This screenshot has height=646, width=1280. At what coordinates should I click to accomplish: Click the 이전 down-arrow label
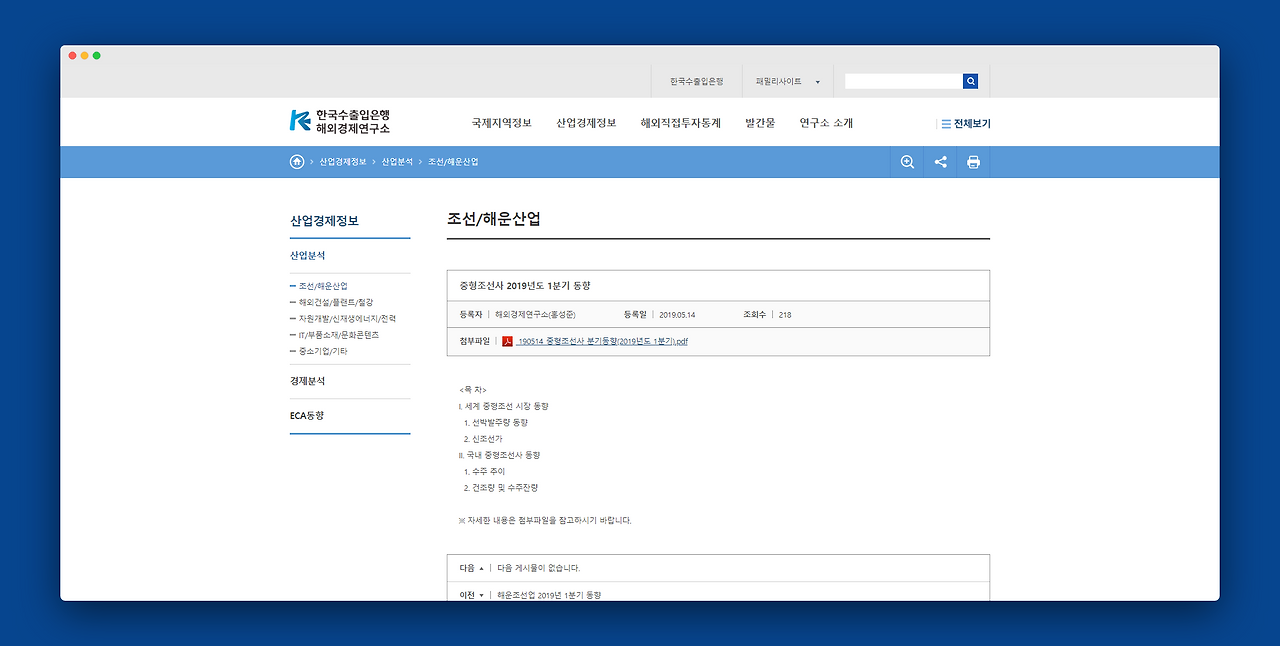click(x=471, y=595)
